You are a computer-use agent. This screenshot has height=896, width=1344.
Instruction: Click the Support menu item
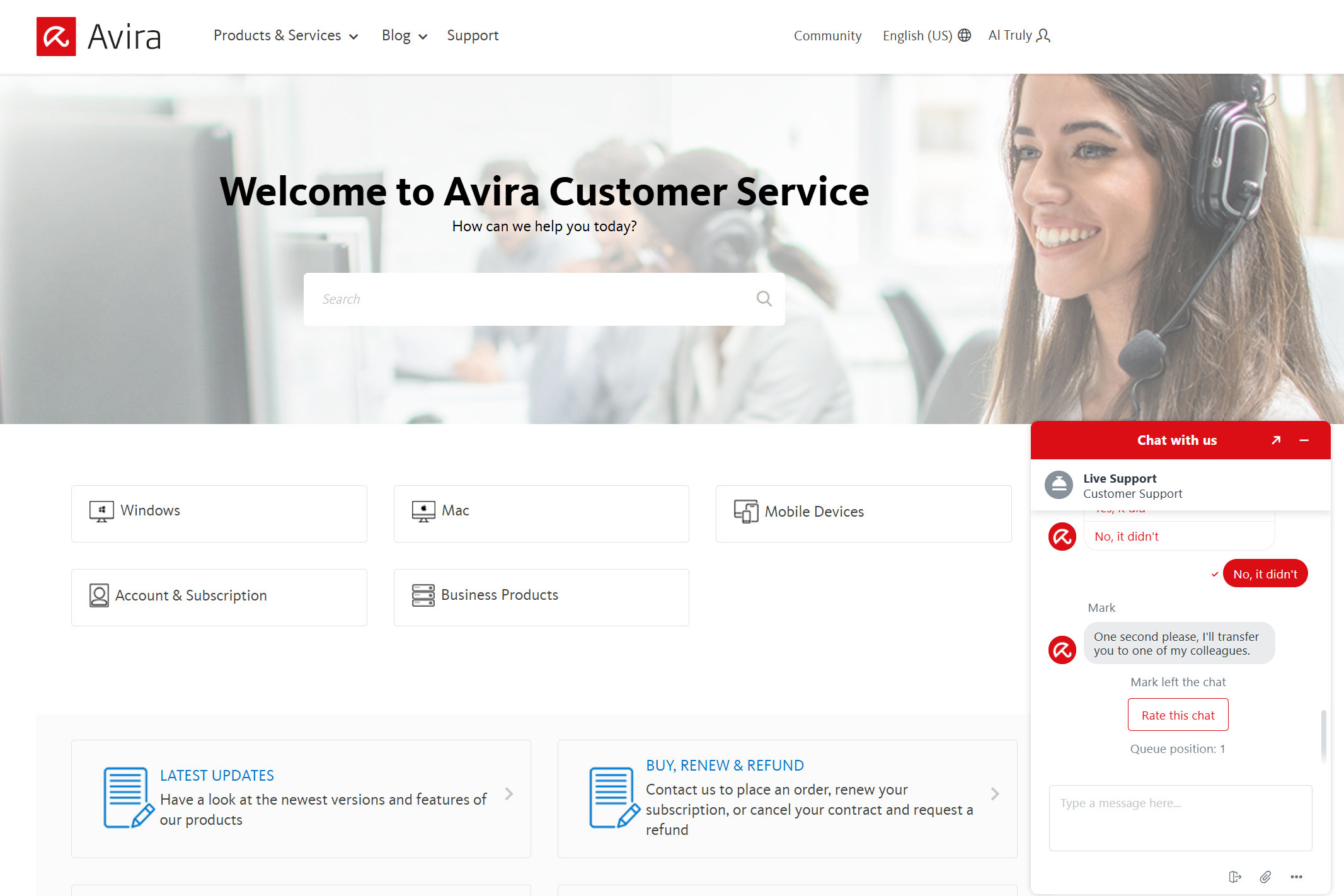(x=473, y=35)
